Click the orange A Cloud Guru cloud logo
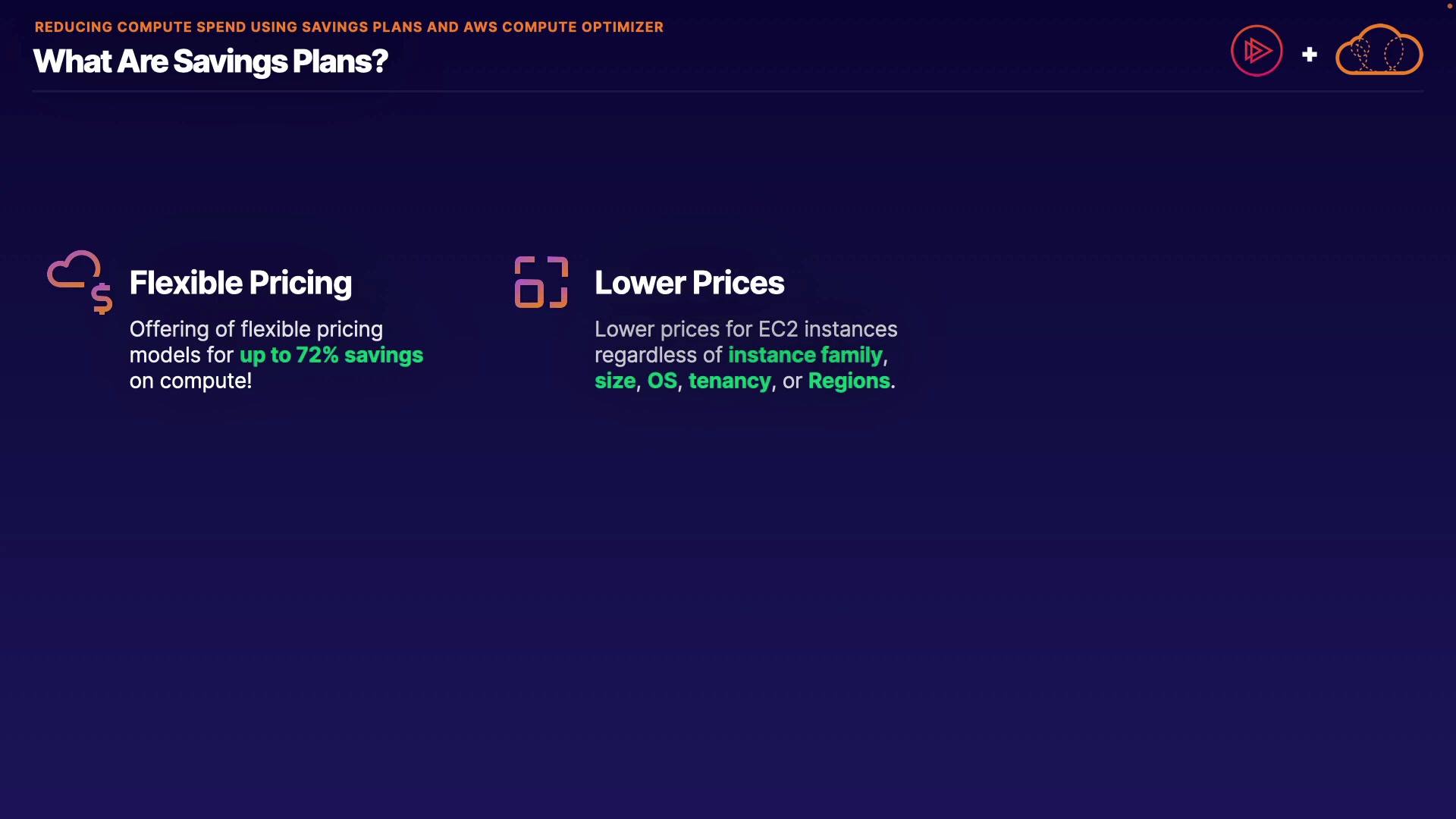 click(x=1379, y=51)
